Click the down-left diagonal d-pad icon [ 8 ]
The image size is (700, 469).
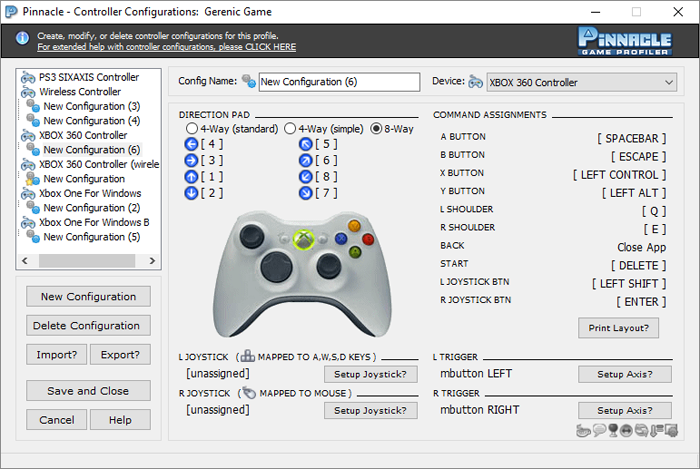[306, 177]
